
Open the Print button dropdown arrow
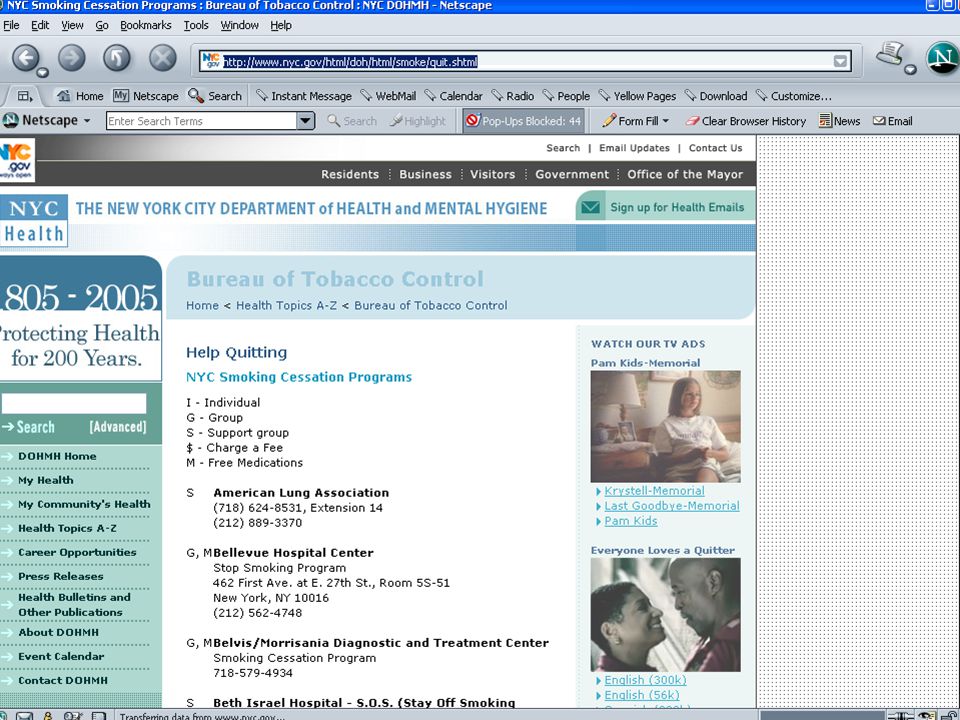[x=910, y=69]
